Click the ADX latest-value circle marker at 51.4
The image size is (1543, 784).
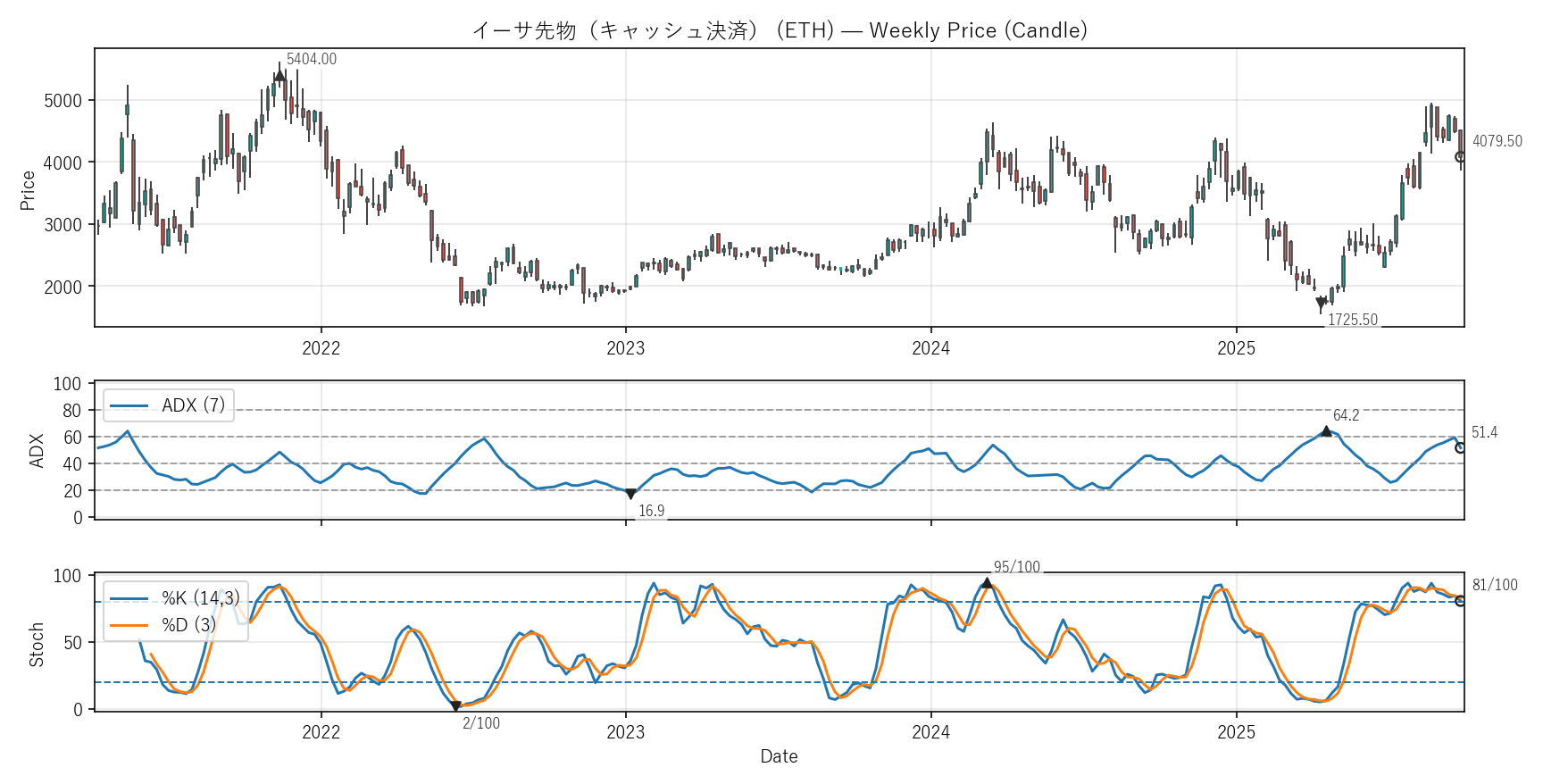coord(1461,448)
